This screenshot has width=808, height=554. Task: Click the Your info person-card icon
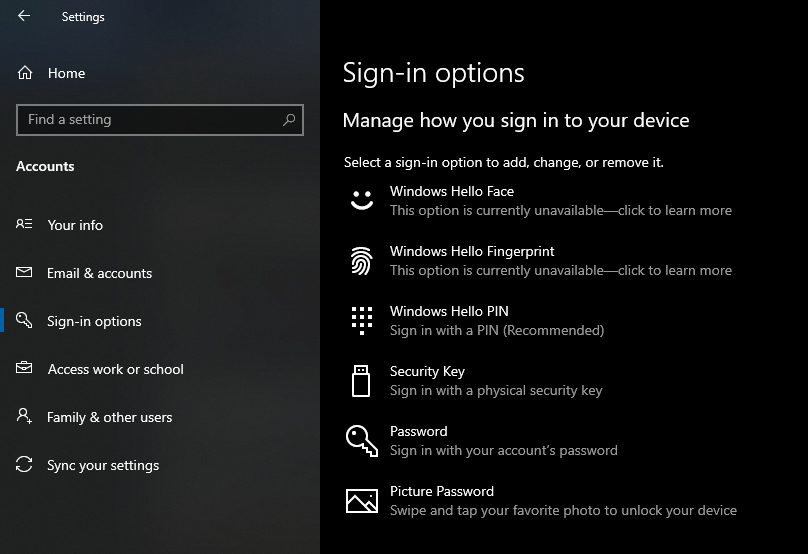pos(24,224)
